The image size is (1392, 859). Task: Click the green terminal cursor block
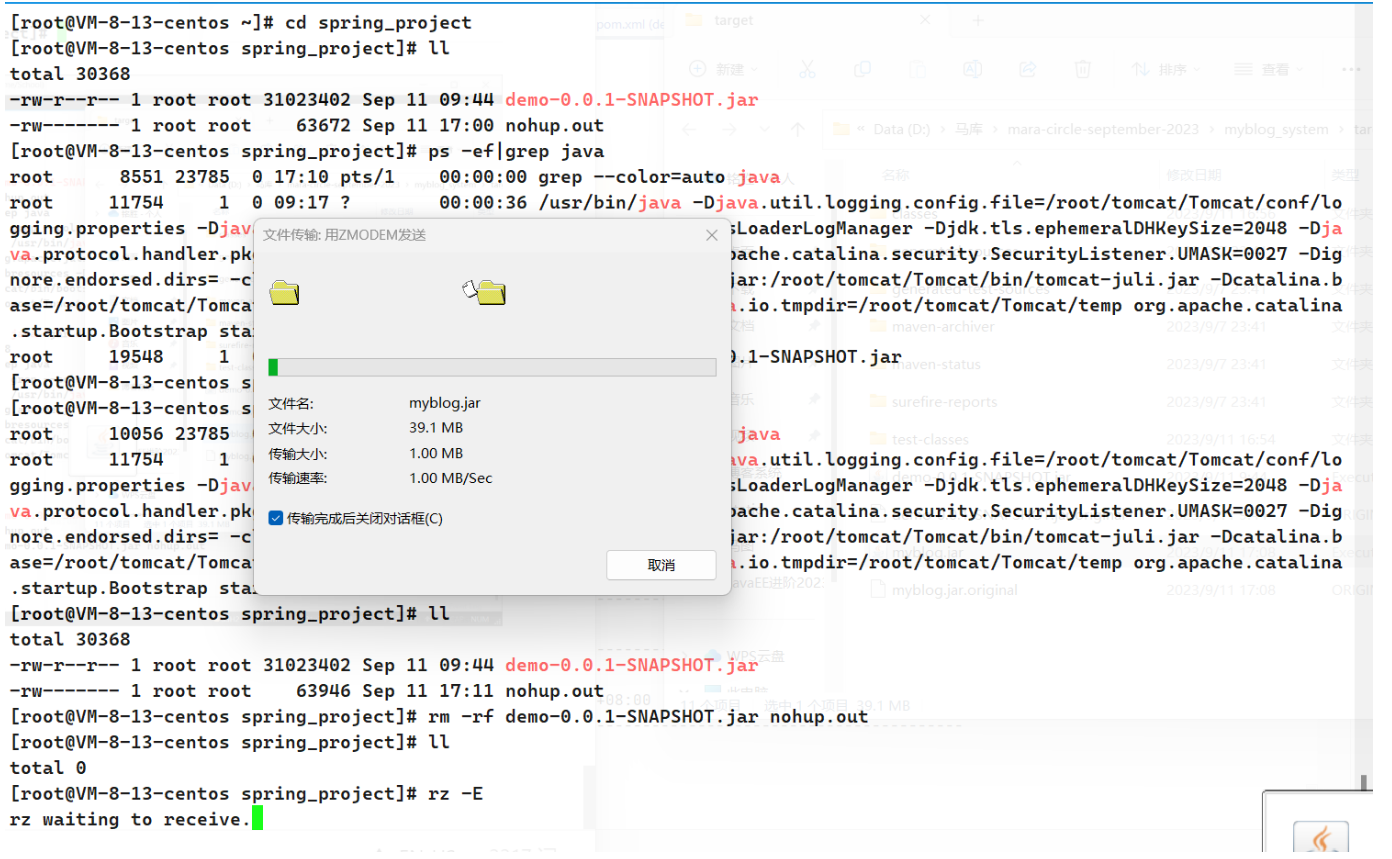[257, 819]
